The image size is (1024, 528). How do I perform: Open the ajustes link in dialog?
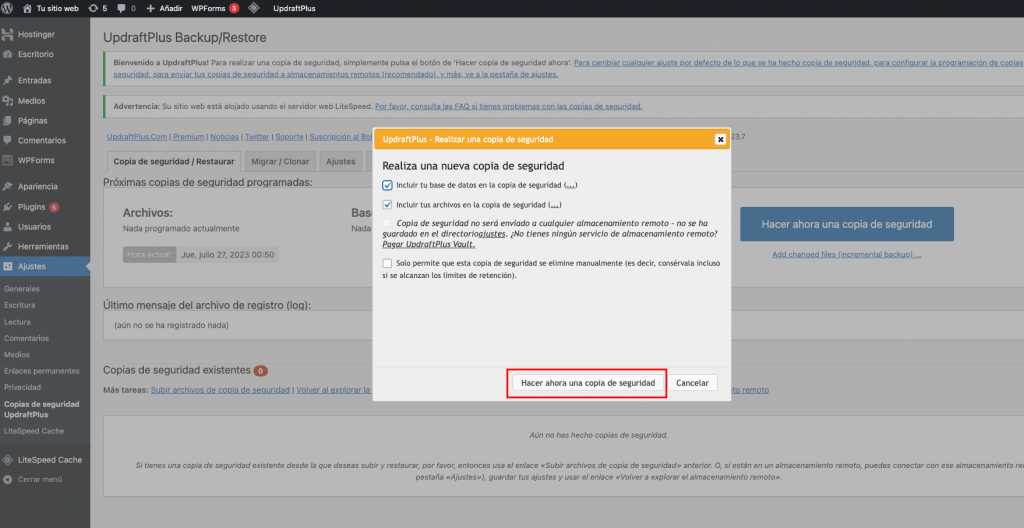(492, 234)
